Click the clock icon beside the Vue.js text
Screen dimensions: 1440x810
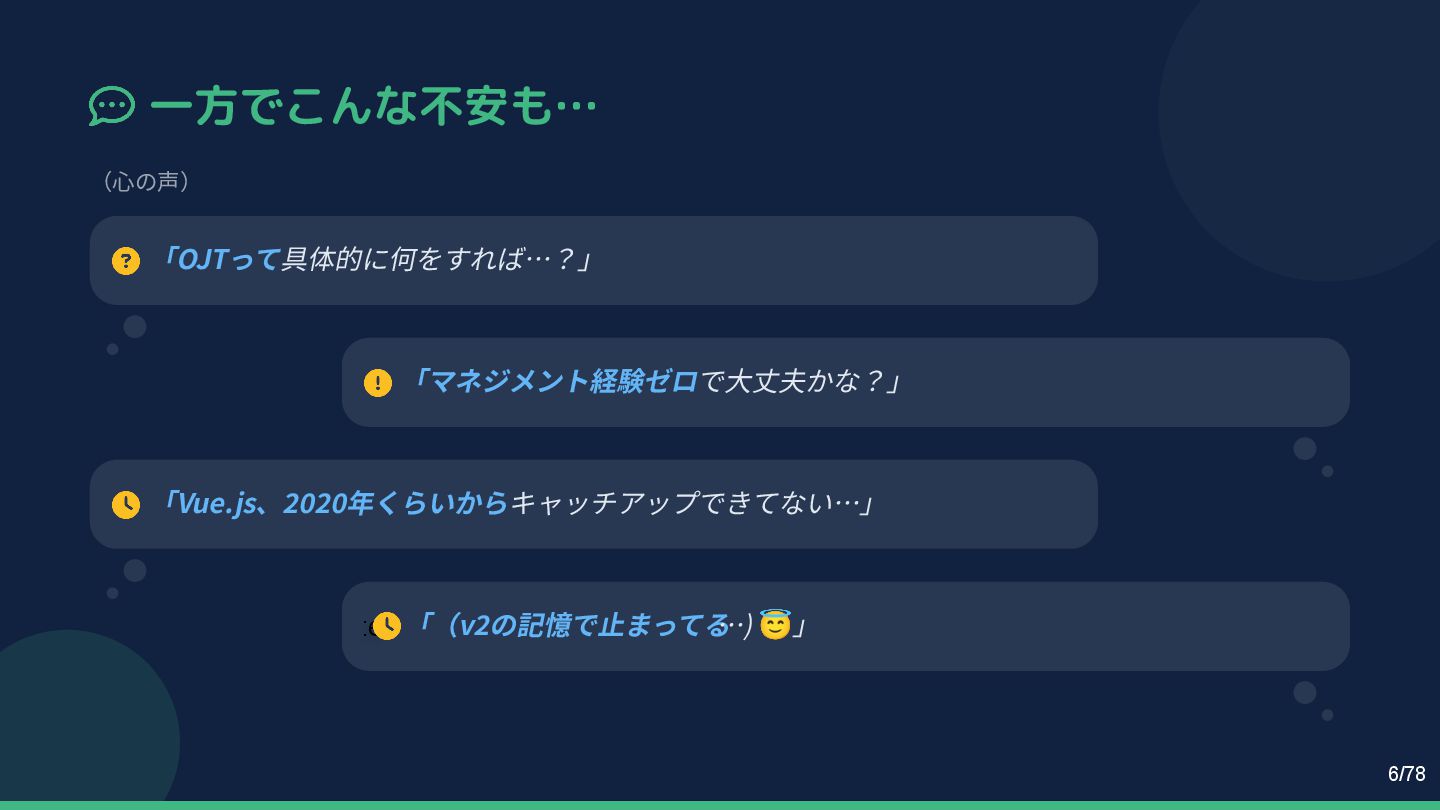click(x=125, y=505)
